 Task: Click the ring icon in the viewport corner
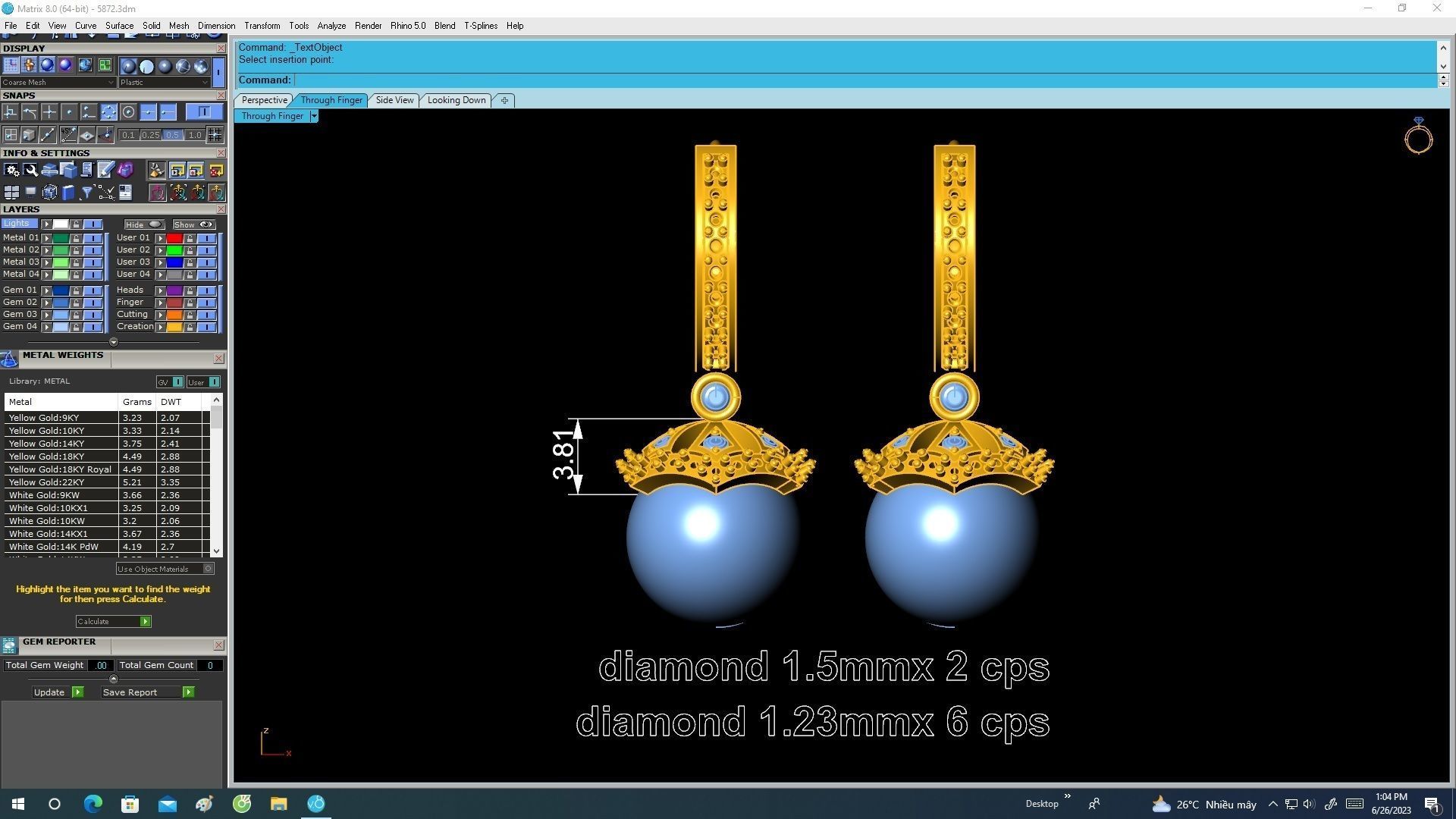tap(1418, 136)
